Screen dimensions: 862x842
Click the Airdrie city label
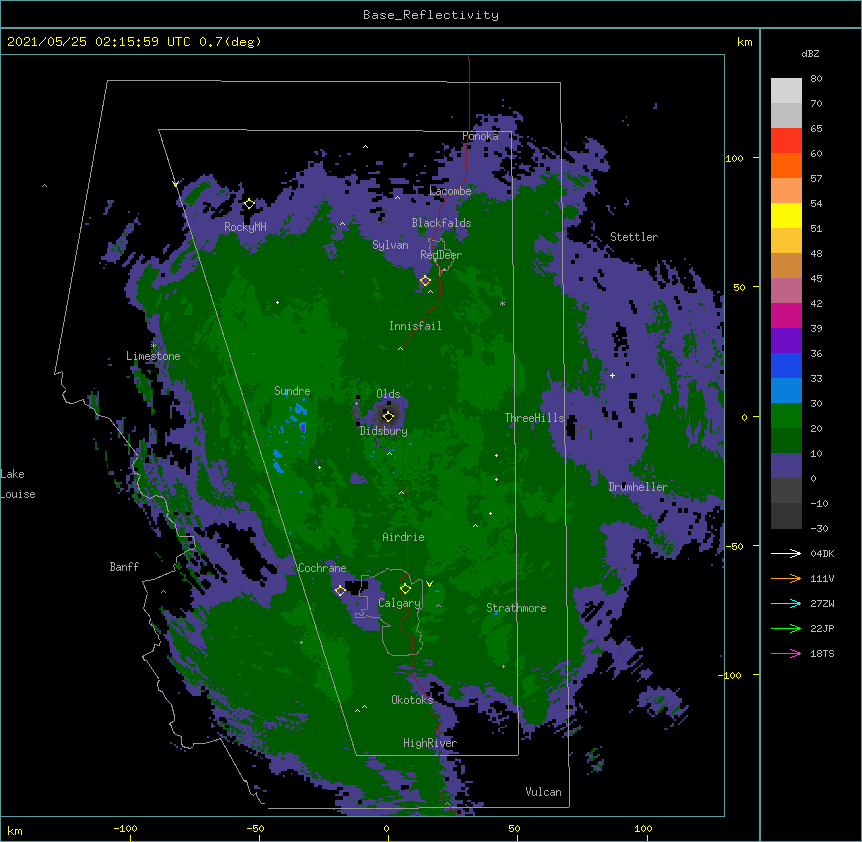403,537
